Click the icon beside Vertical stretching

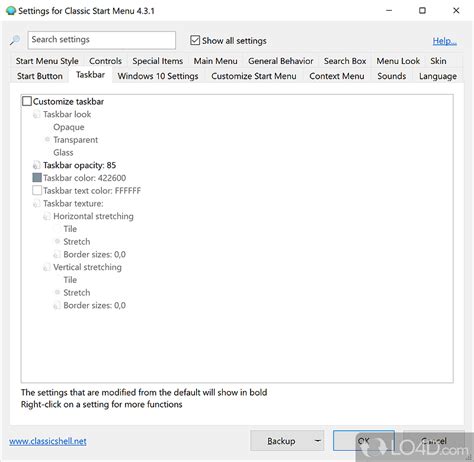click(47, 267)
